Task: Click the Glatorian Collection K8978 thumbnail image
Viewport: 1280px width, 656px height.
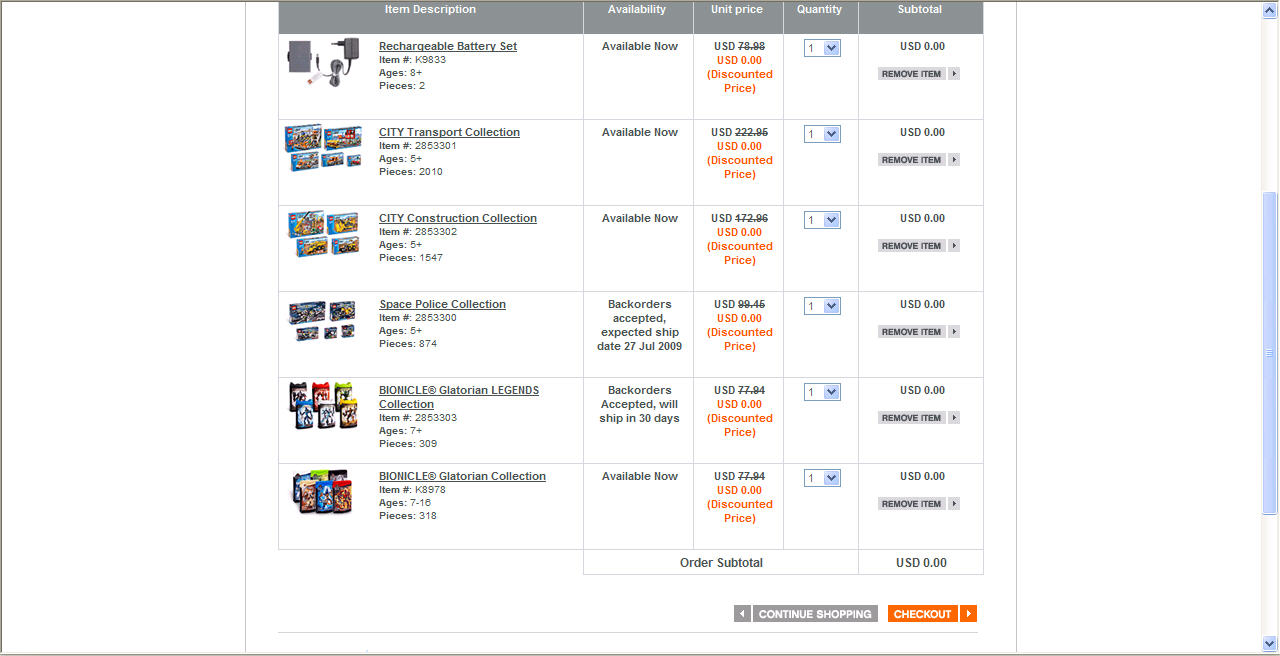Action: coord(321,492)
